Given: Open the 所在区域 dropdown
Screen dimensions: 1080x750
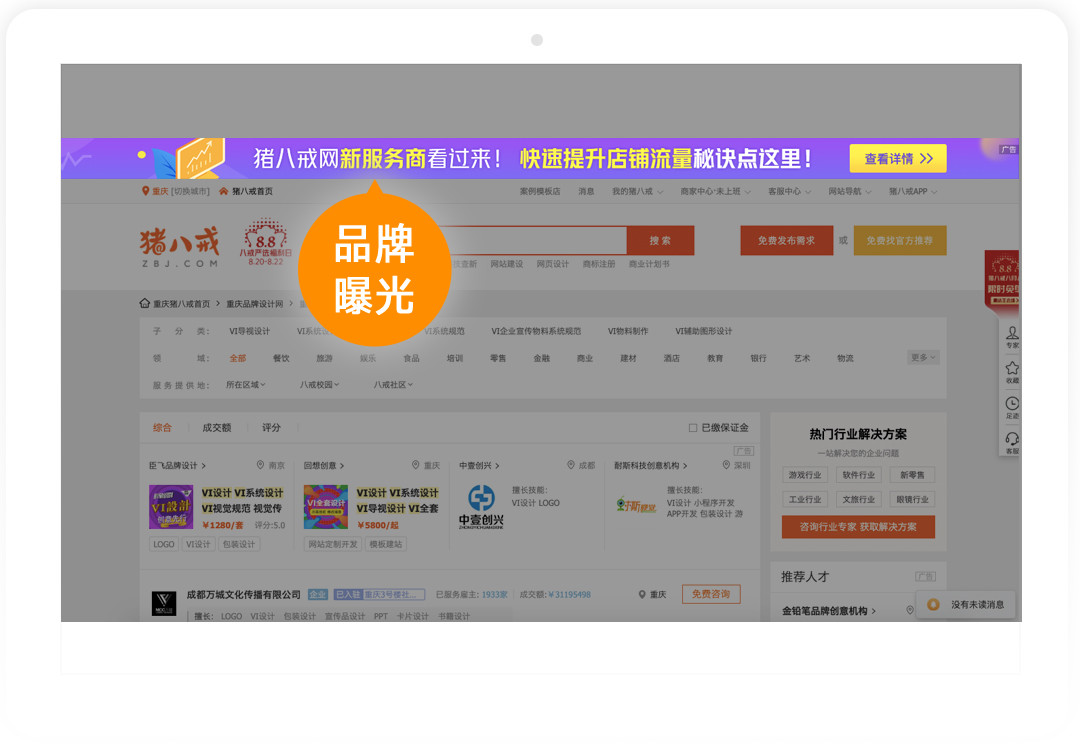Looking at the screenshot, I should tap(246, 385).
